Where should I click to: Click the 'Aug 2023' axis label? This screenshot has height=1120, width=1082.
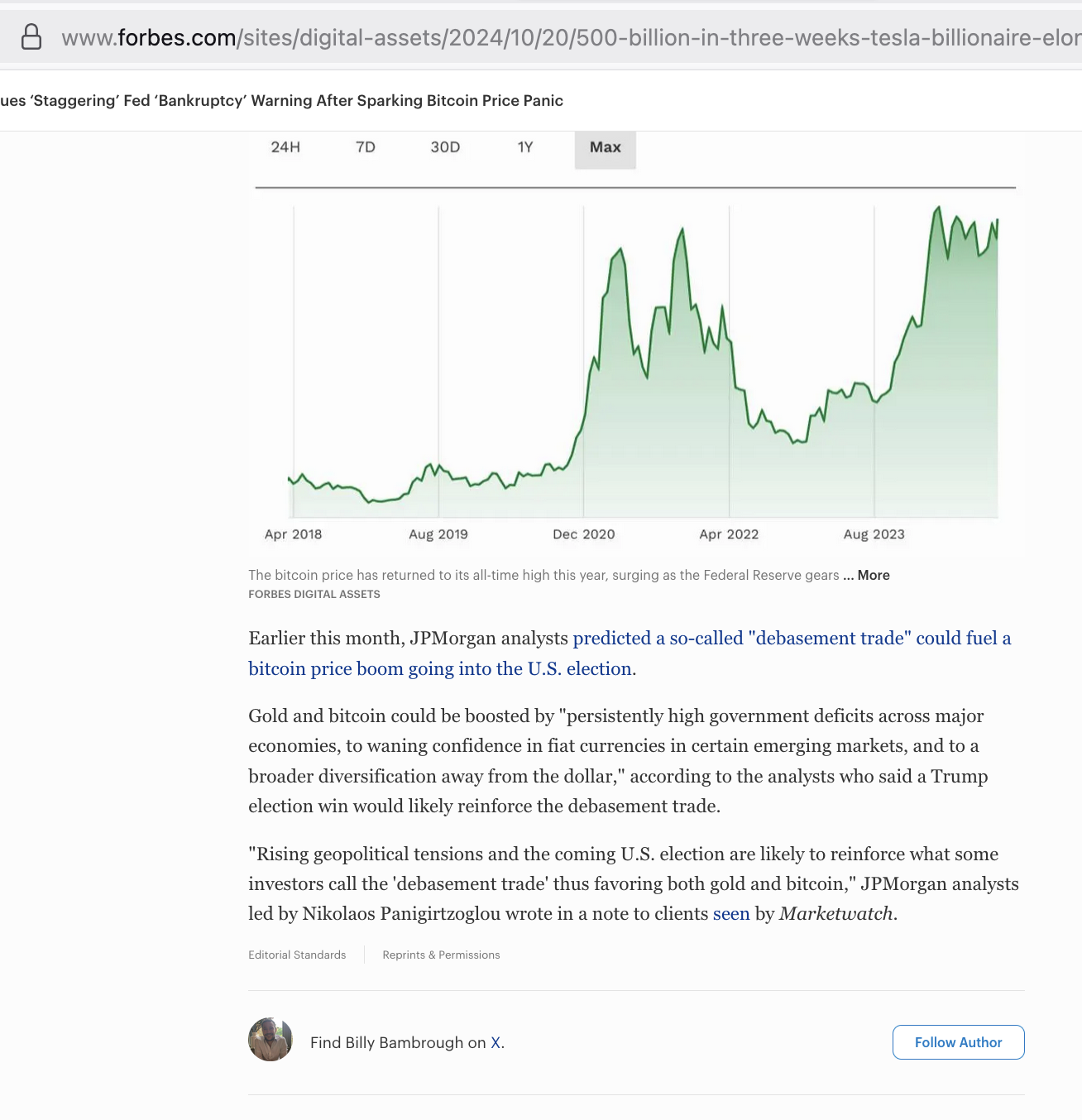[874, 534]
